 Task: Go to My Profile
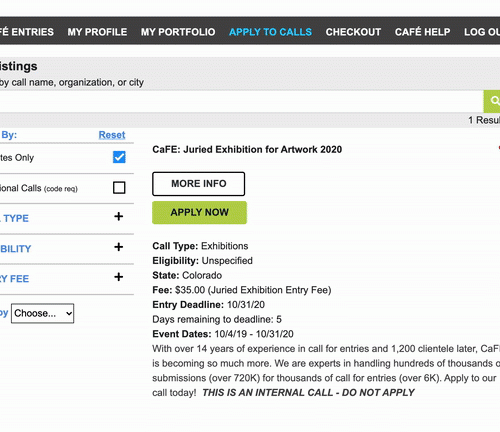click(x=97, y=32)
